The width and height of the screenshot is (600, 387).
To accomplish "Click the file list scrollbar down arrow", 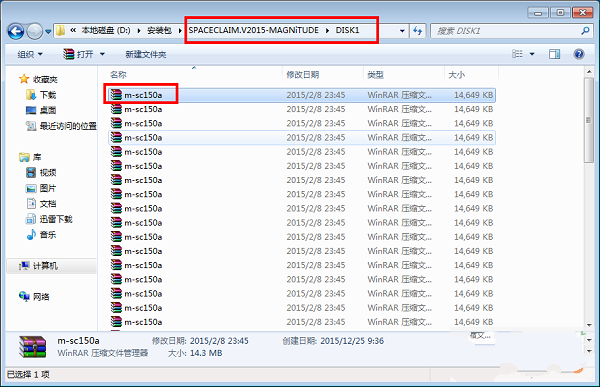I will [589, 325].
